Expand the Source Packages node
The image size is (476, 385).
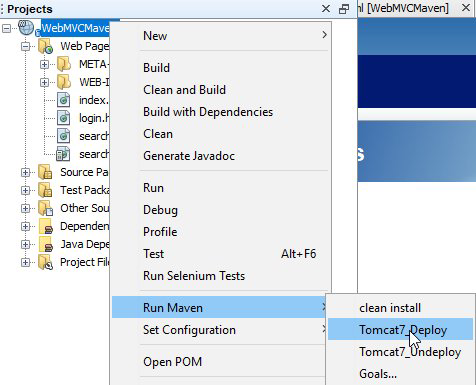point(25,173)
